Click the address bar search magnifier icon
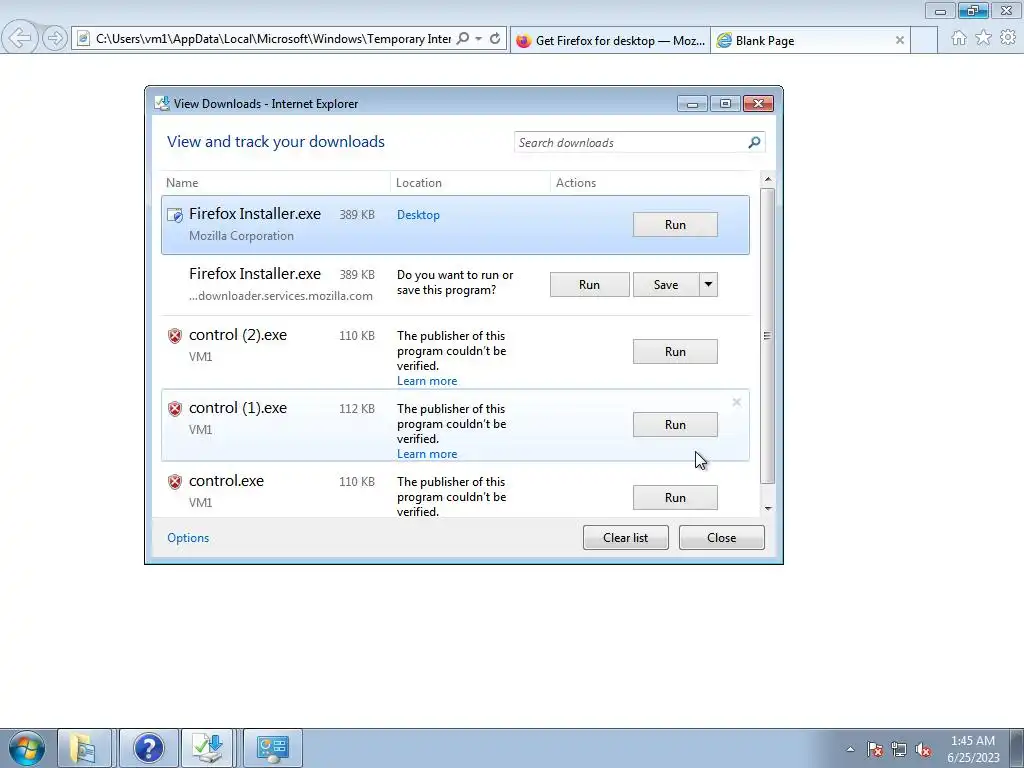The width and height of the screenshot is (1024, 768). click(462, 39)
